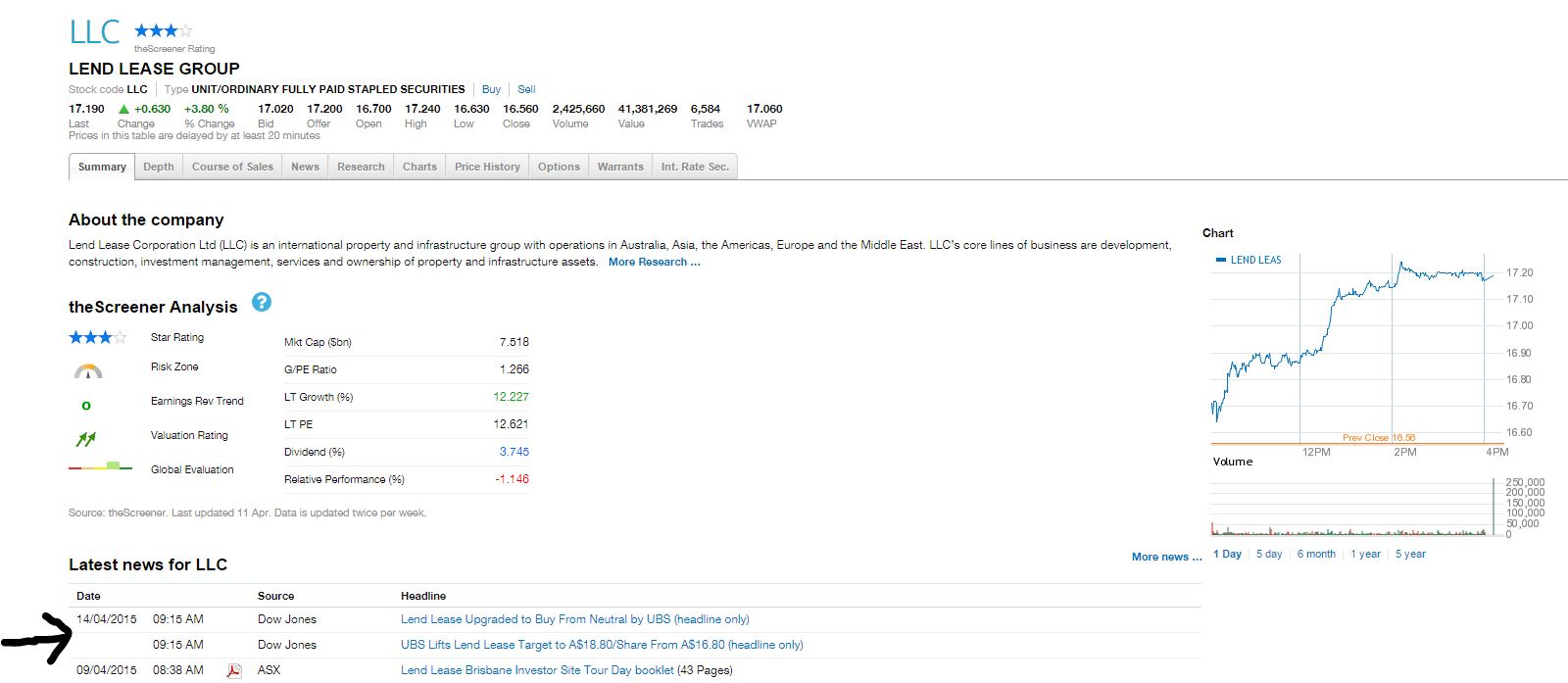This screenshot has width=1568, height=683.
Task: Click the More news link
Action: point(1166,557)
